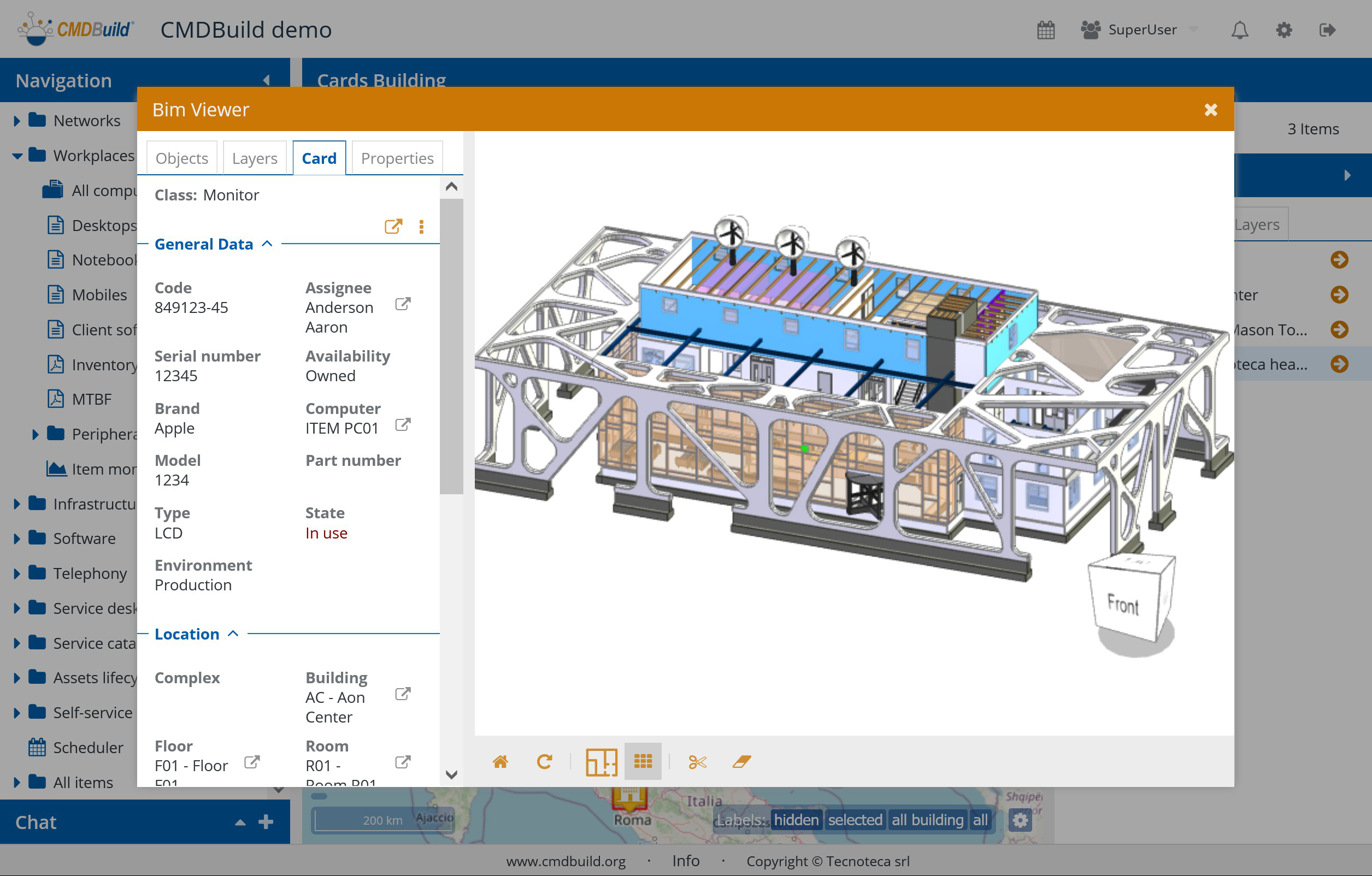The height and width of the screenshot is (876, 1372).
Task: Switch to the Properties tab
Action: click(x=397, y=158)
